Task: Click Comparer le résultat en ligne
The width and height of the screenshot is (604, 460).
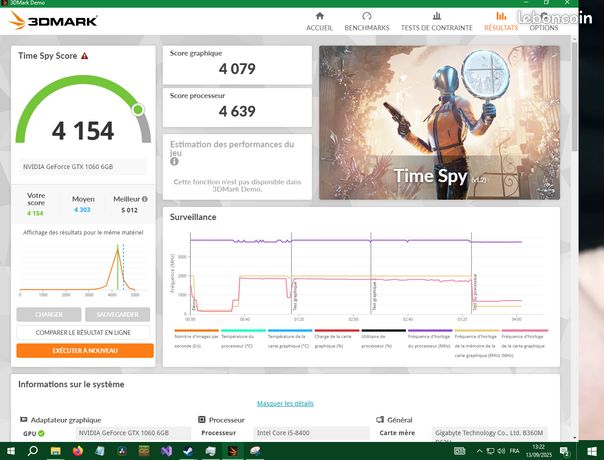Action: (x=83, y=332)
